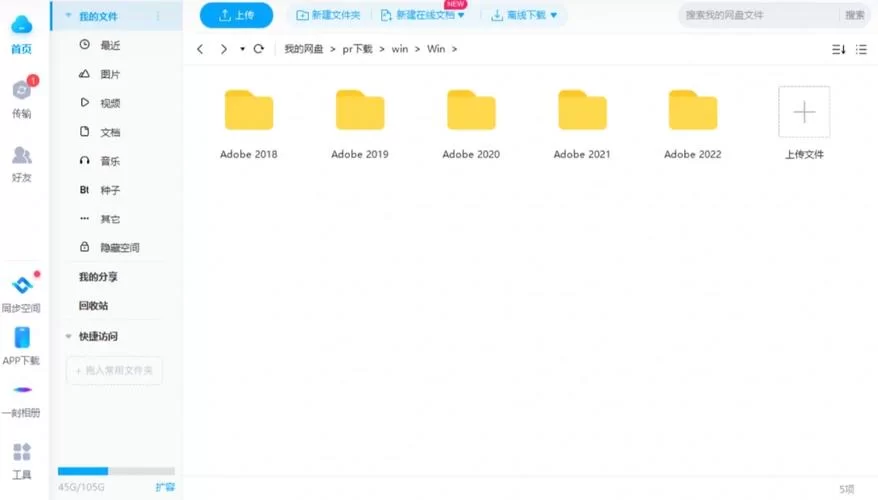Click 新建文件夹 new folder button
878x500 pixels.
[328, 15]
